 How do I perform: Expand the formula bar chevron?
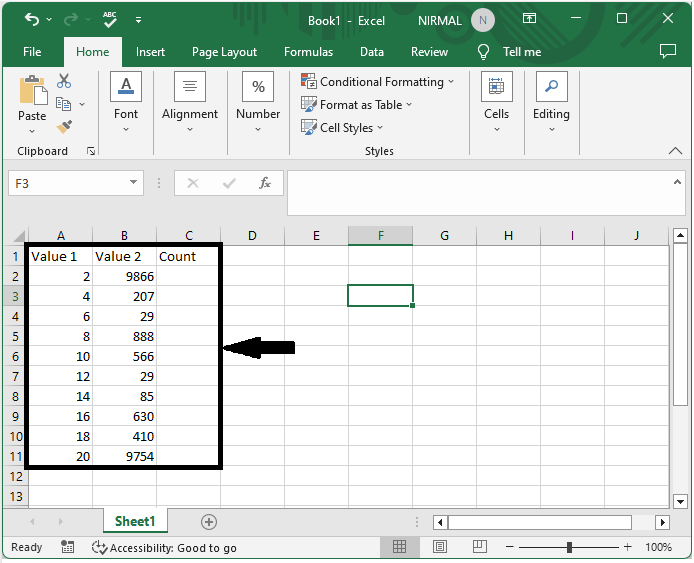[x=677, y=182]
